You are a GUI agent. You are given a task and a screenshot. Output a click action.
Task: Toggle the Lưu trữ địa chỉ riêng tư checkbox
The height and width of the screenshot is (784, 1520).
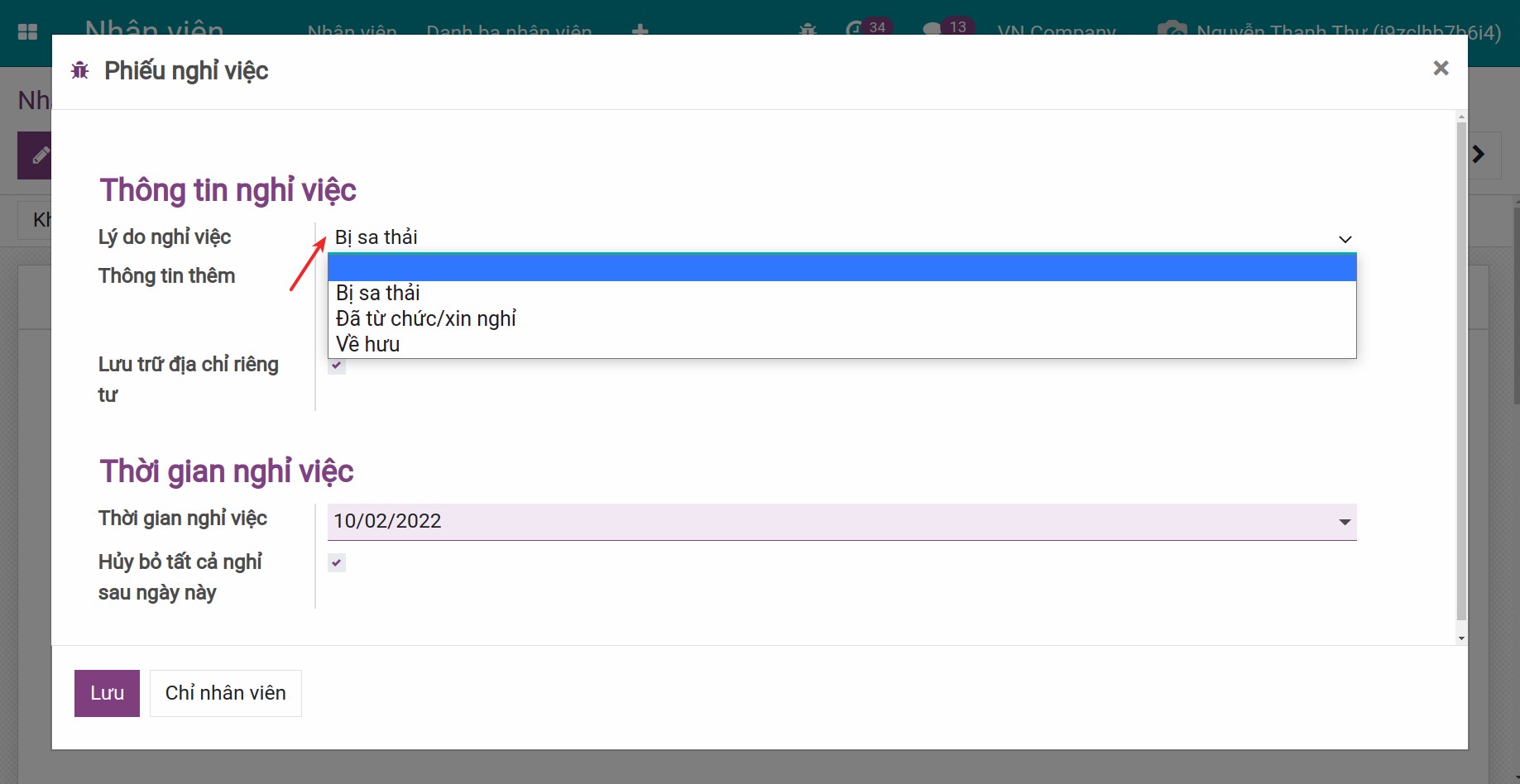coord(337,366)
